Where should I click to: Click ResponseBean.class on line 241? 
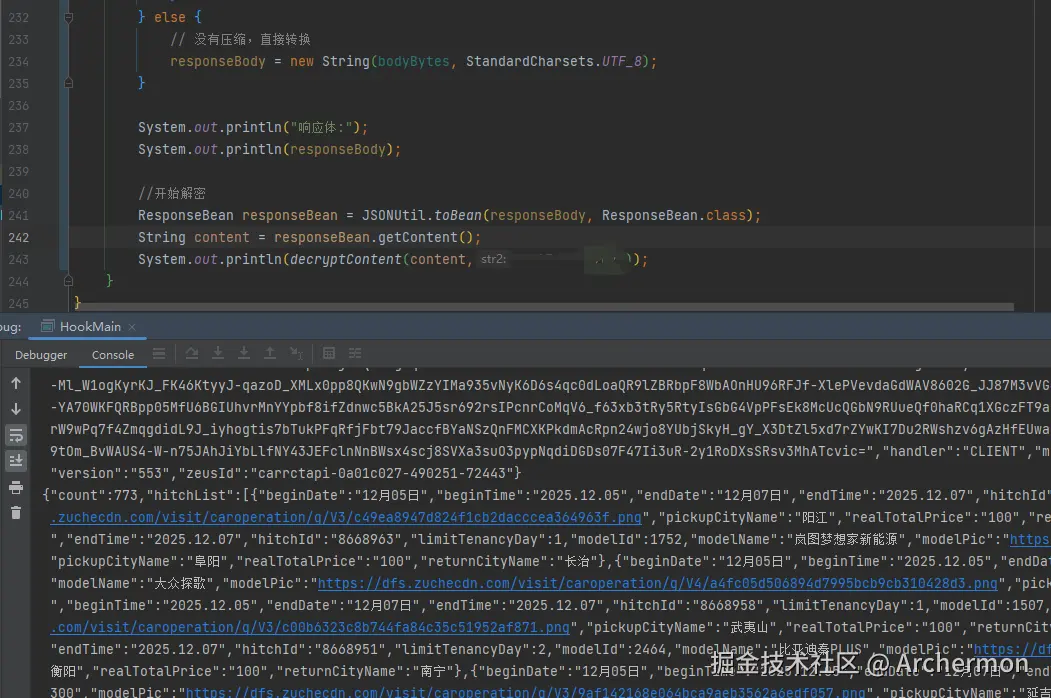[x=674, y=215]
